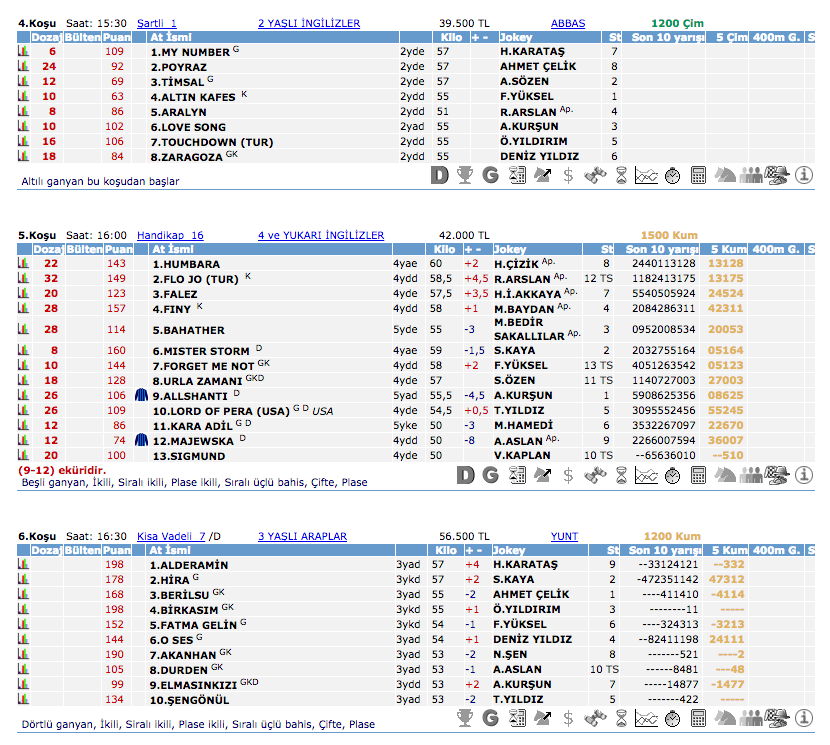
Task: Open bar chart icon beside MY NUMBER
Action: 23,51
